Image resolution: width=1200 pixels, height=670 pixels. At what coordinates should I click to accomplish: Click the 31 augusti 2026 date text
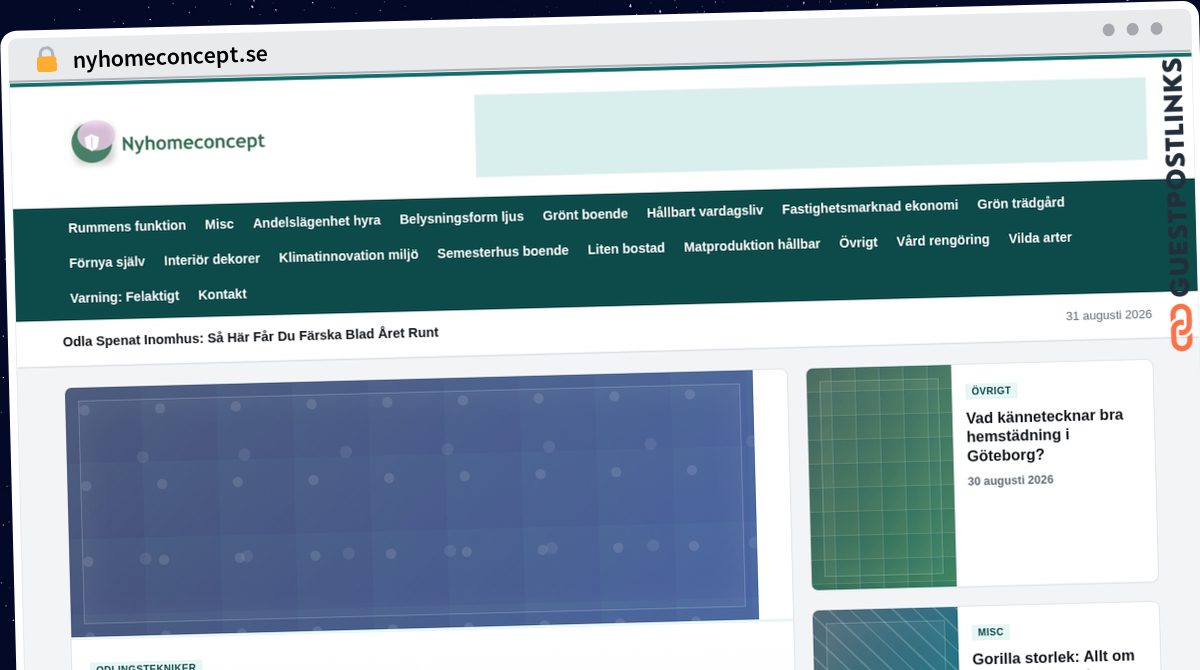(x=1108, y=315)
